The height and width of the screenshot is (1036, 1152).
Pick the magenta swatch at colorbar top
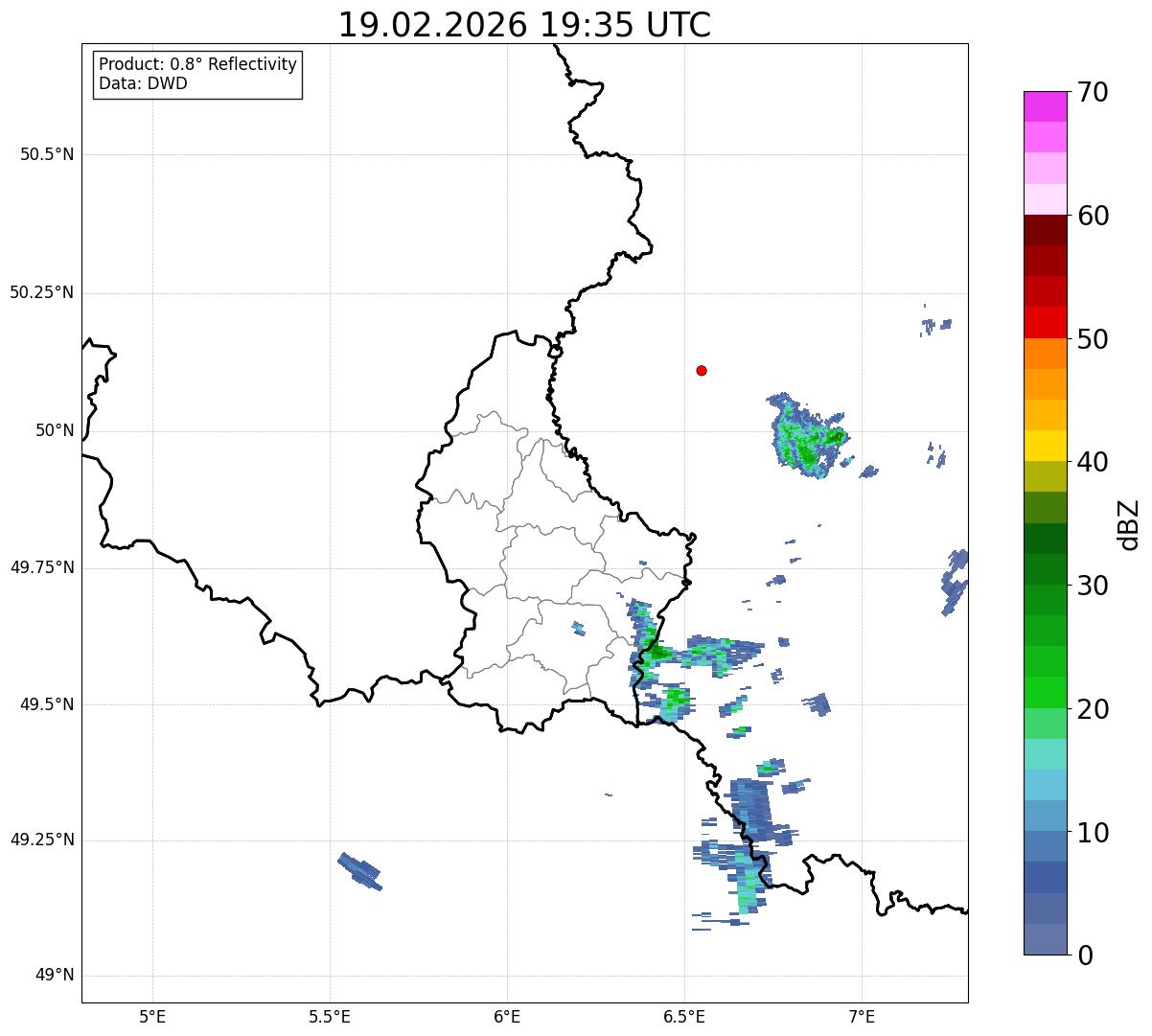1045,106
